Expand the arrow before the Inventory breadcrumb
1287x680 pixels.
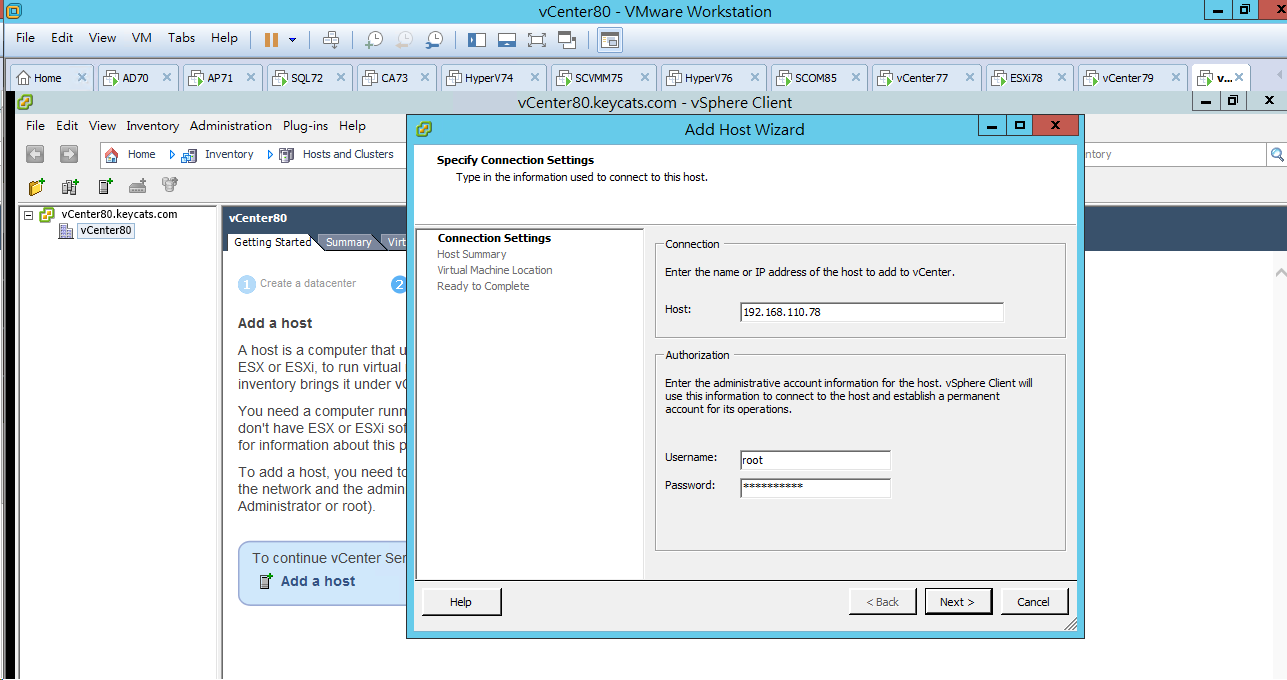(172, 154)
